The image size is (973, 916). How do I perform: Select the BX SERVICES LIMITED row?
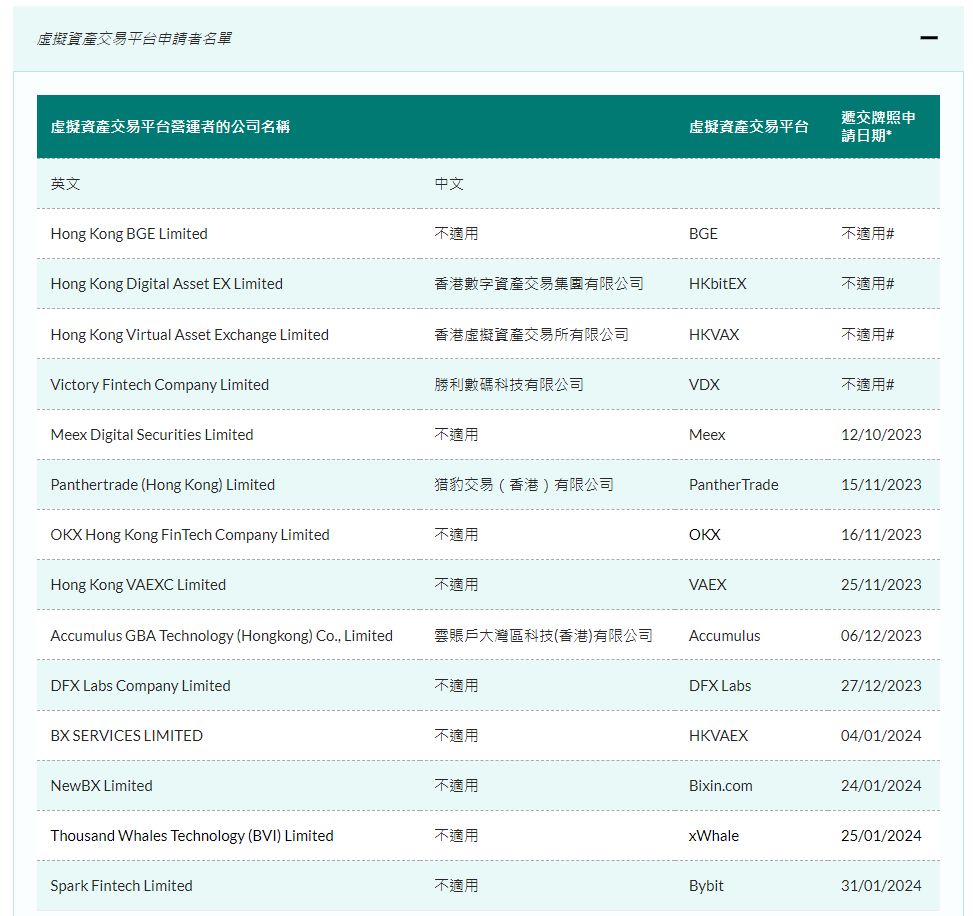(126, 736)
